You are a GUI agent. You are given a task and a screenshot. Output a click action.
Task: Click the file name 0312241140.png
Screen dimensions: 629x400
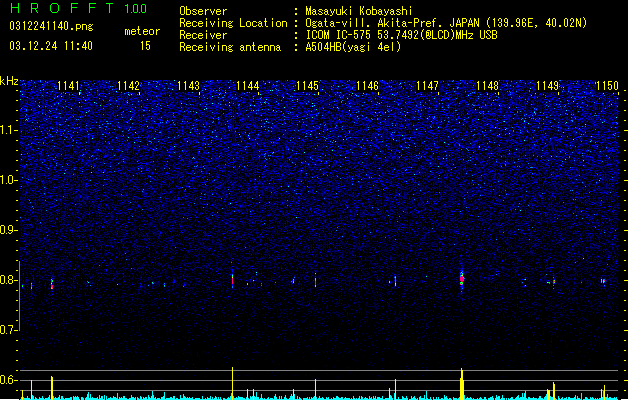51,26
